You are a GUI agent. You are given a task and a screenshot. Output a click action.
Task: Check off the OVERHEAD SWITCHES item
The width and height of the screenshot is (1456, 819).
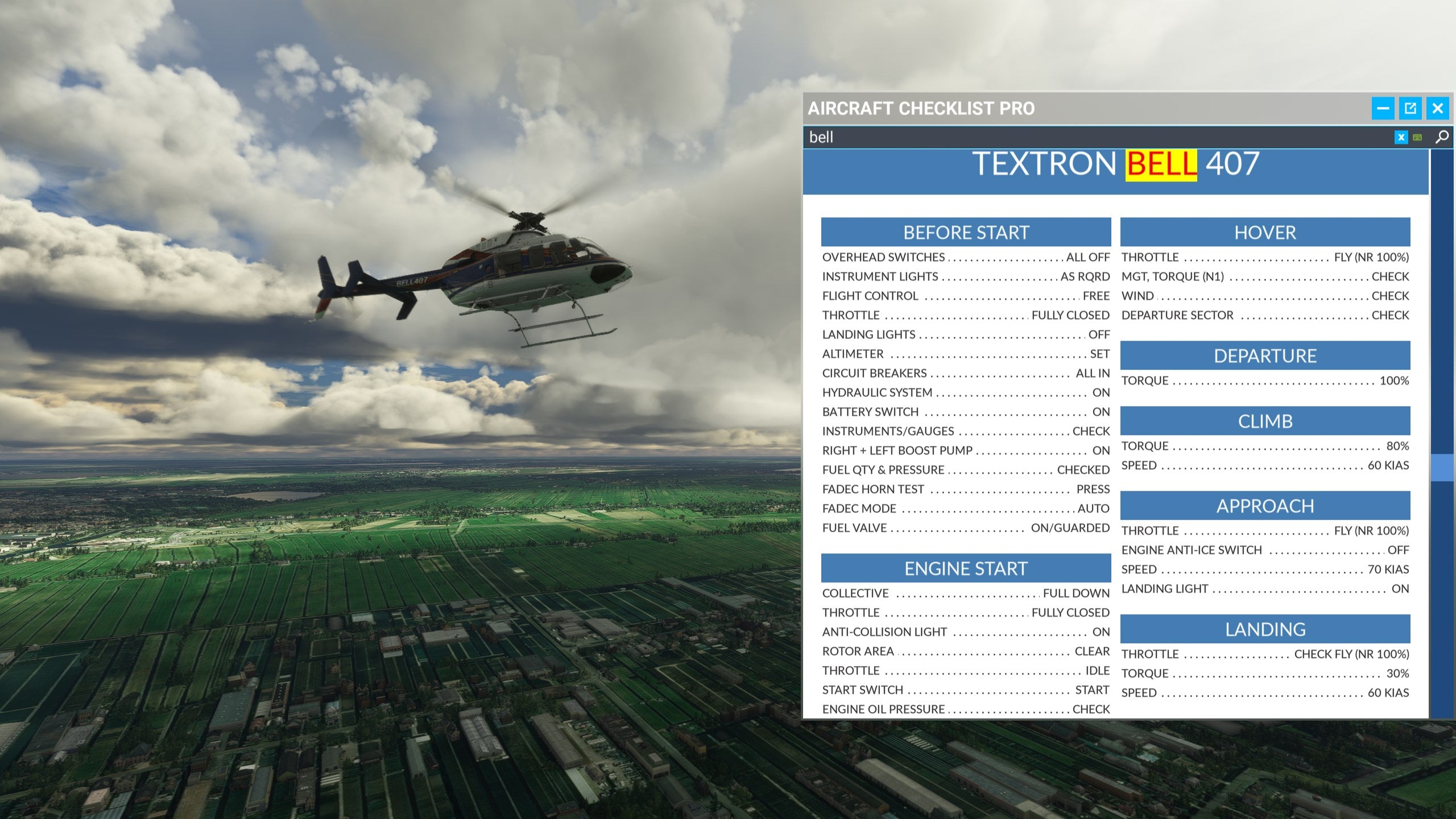(965, 257)
